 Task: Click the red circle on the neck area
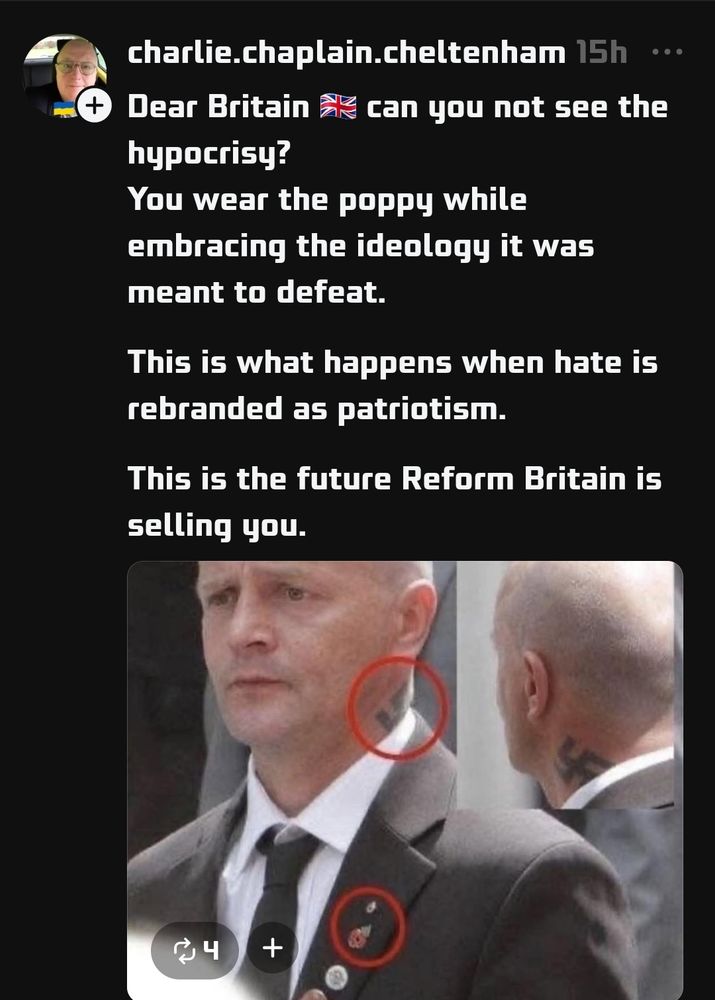397,707
